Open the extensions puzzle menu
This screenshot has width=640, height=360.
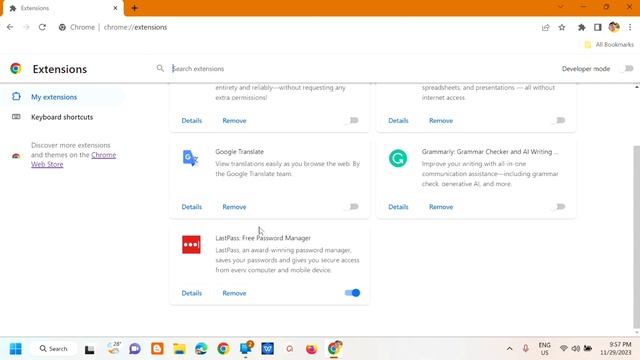click(582, 27)
